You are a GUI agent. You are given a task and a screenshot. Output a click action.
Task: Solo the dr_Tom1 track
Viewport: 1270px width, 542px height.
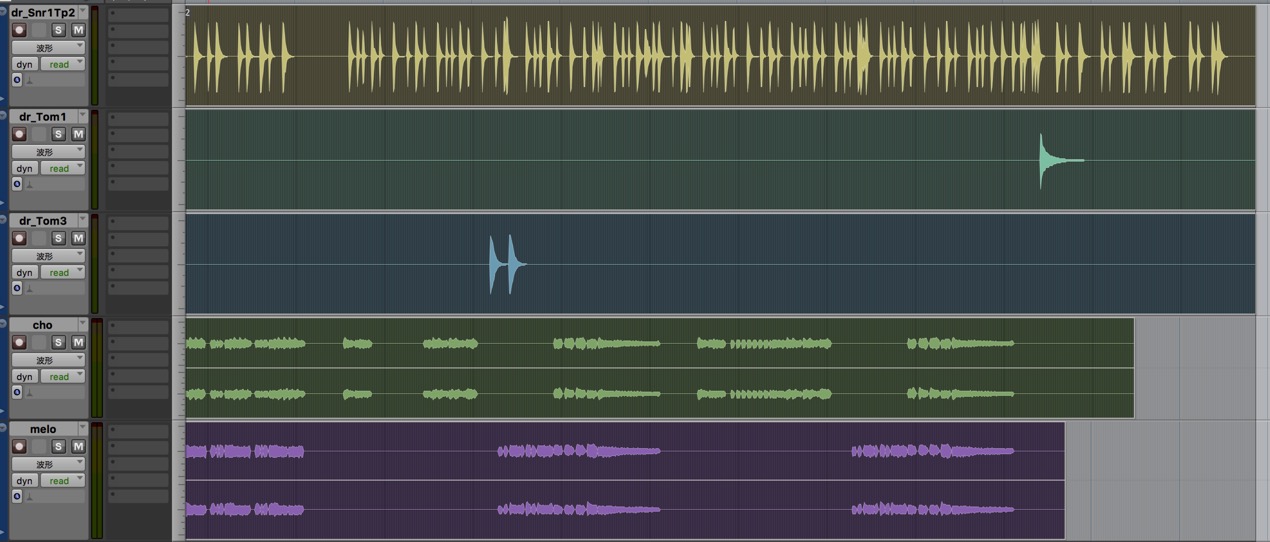(59, 134)
